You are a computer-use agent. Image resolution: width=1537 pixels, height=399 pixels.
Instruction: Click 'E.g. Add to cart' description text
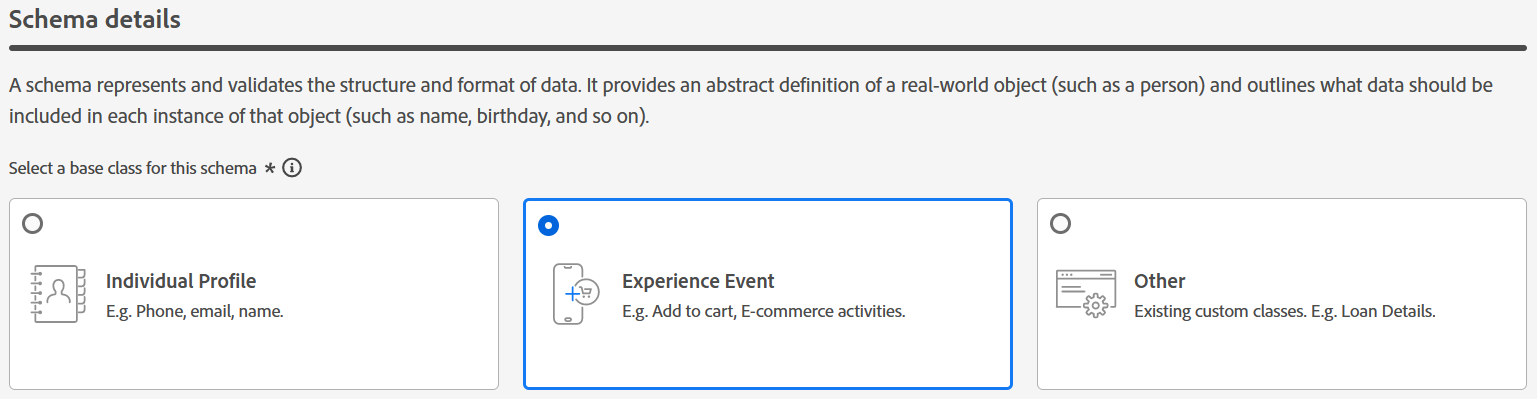(763, 311)
